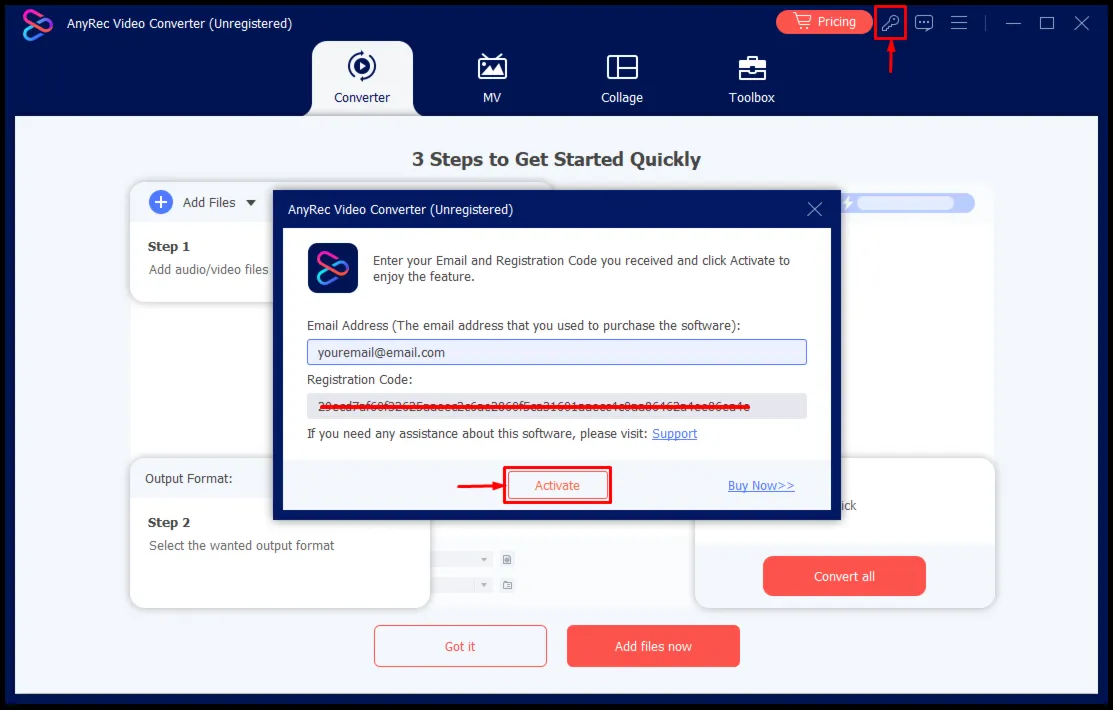This screenshot has height=710, width=1113.
Task: Click the lightning acceleration toggle
Action: click(x=908, y=204)
